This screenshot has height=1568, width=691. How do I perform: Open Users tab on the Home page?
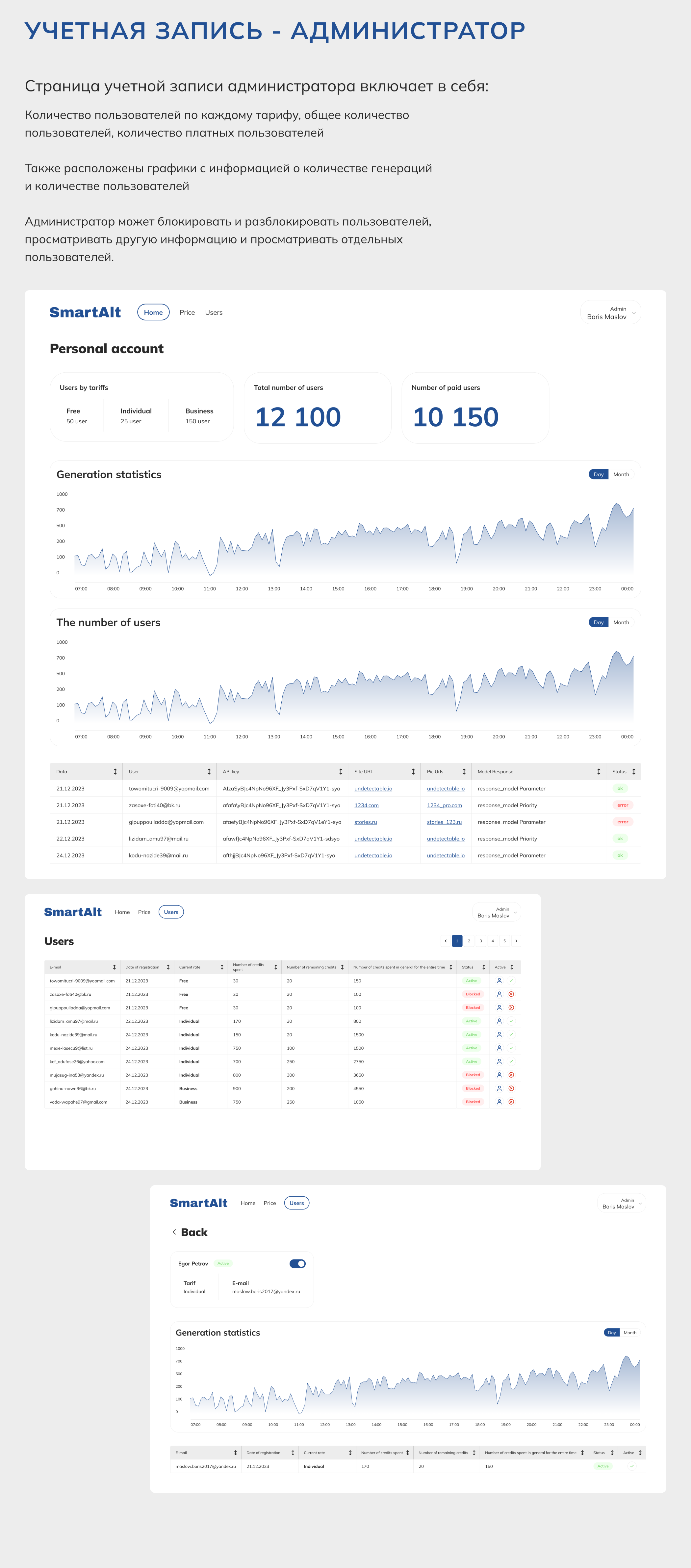click(214, 312)
